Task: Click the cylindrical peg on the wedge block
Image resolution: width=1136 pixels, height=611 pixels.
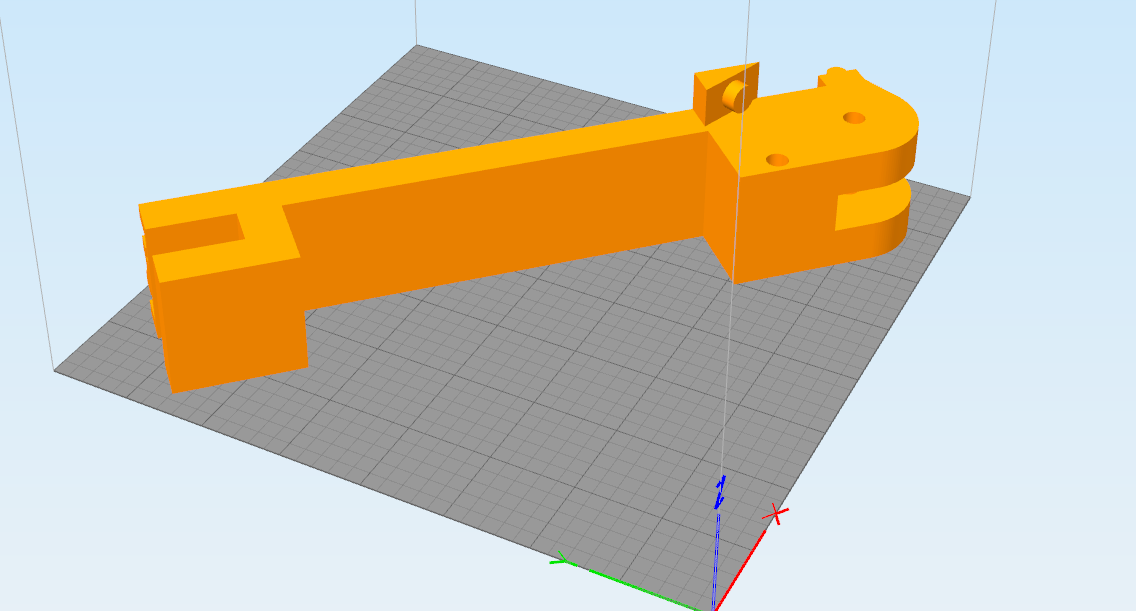Action: coord(735,95)
